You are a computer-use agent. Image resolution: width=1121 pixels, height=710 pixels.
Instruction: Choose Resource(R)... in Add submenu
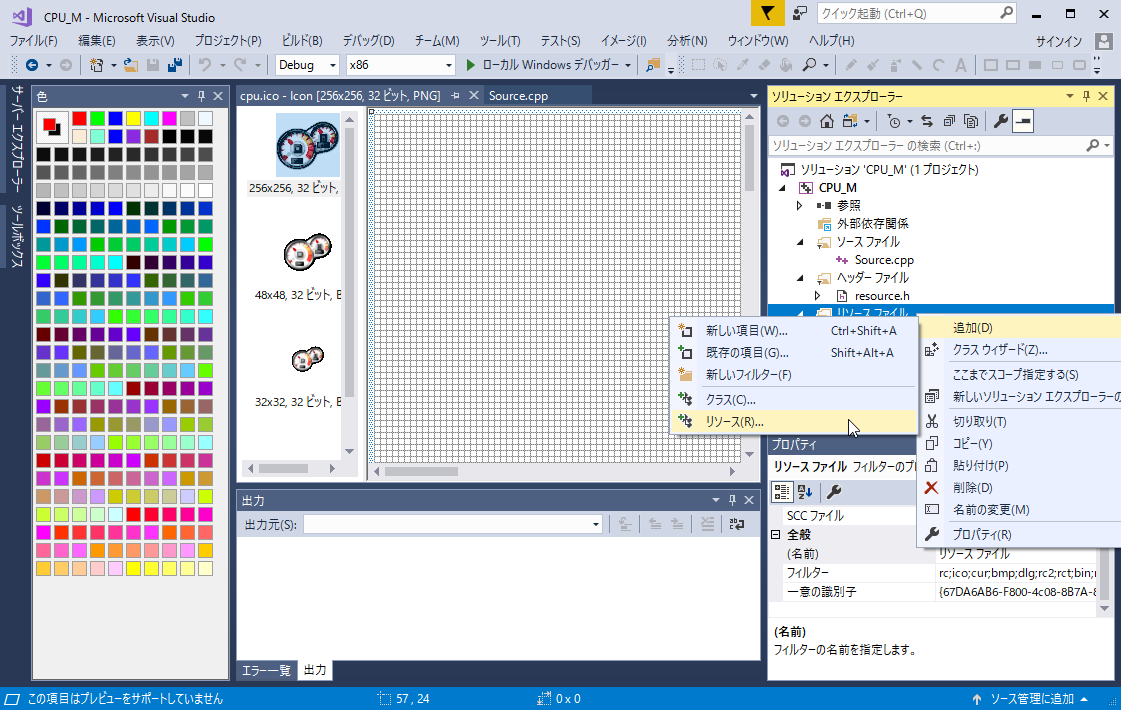(794, 422)
